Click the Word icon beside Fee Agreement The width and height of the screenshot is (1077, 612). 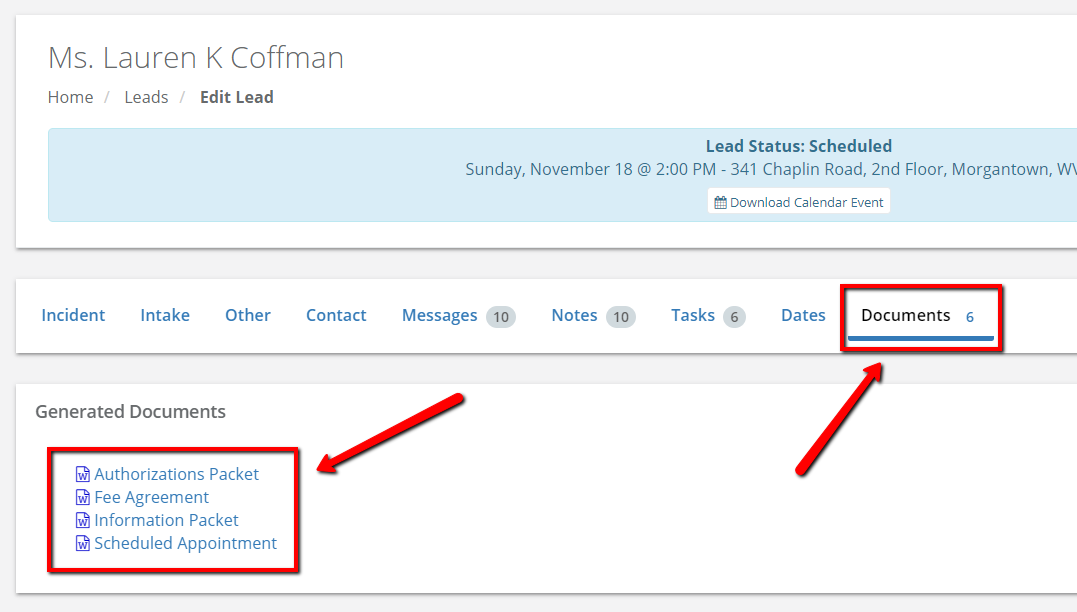click(x=82, y=497)
